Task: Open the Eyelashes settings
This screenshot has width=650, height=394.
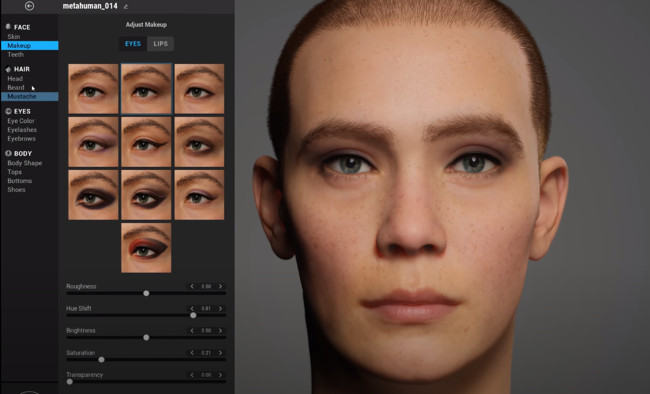Action: [x=22, y=130]
